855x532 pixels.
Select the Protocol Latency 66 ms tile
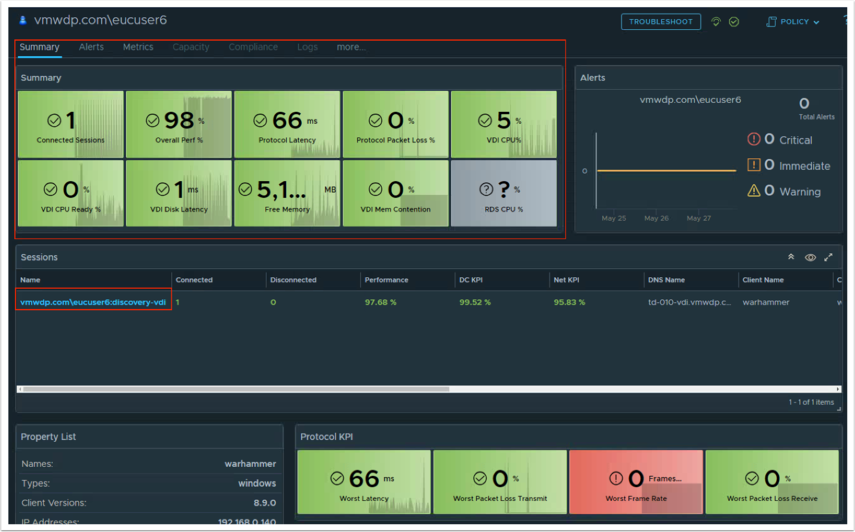[x=287, y=125]
